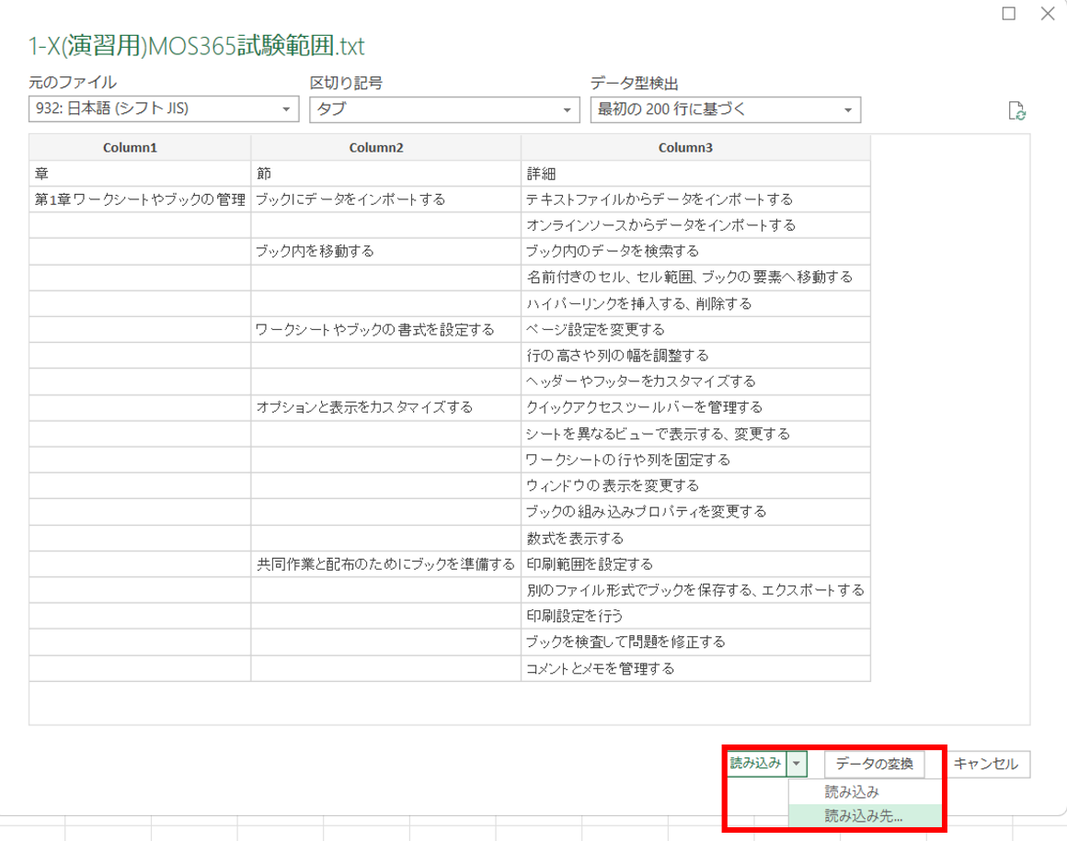Click the cell 数式を表示する
Image resolution: width=1067 pixels, height=841 pixels.
[x=695, y=538]
